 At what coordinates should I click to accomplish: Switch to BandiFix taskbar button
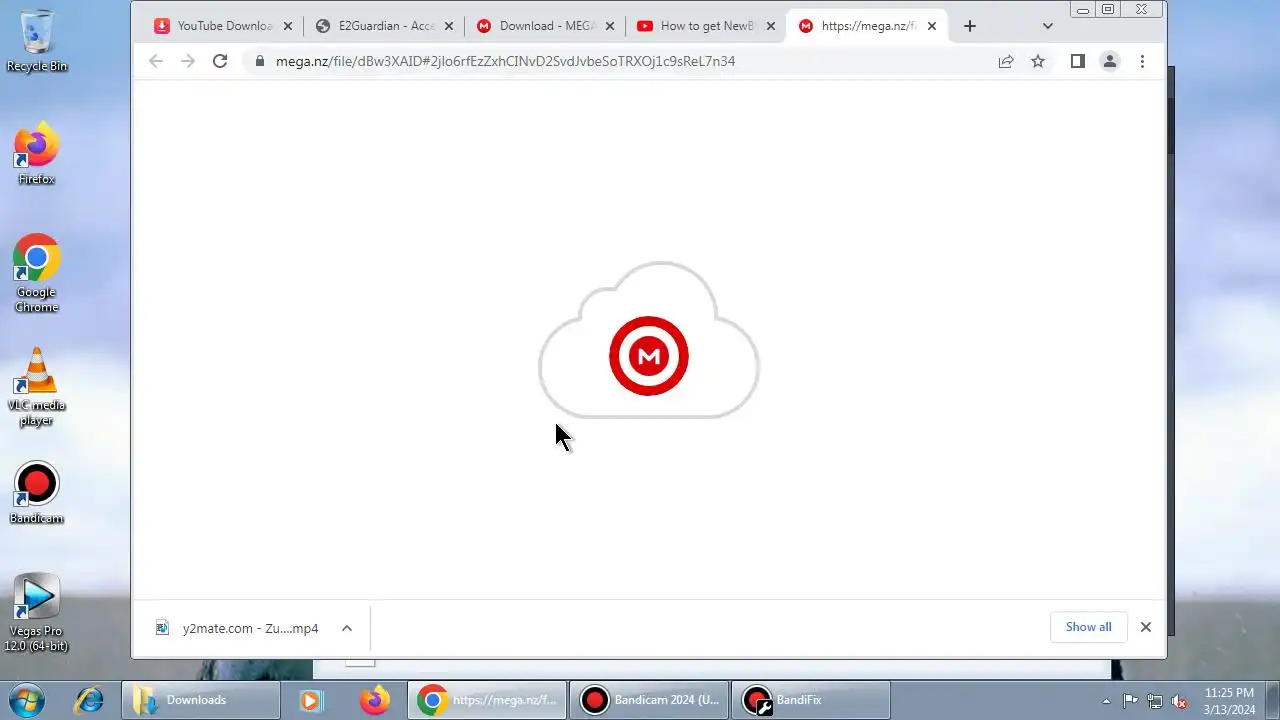(811, 700)
